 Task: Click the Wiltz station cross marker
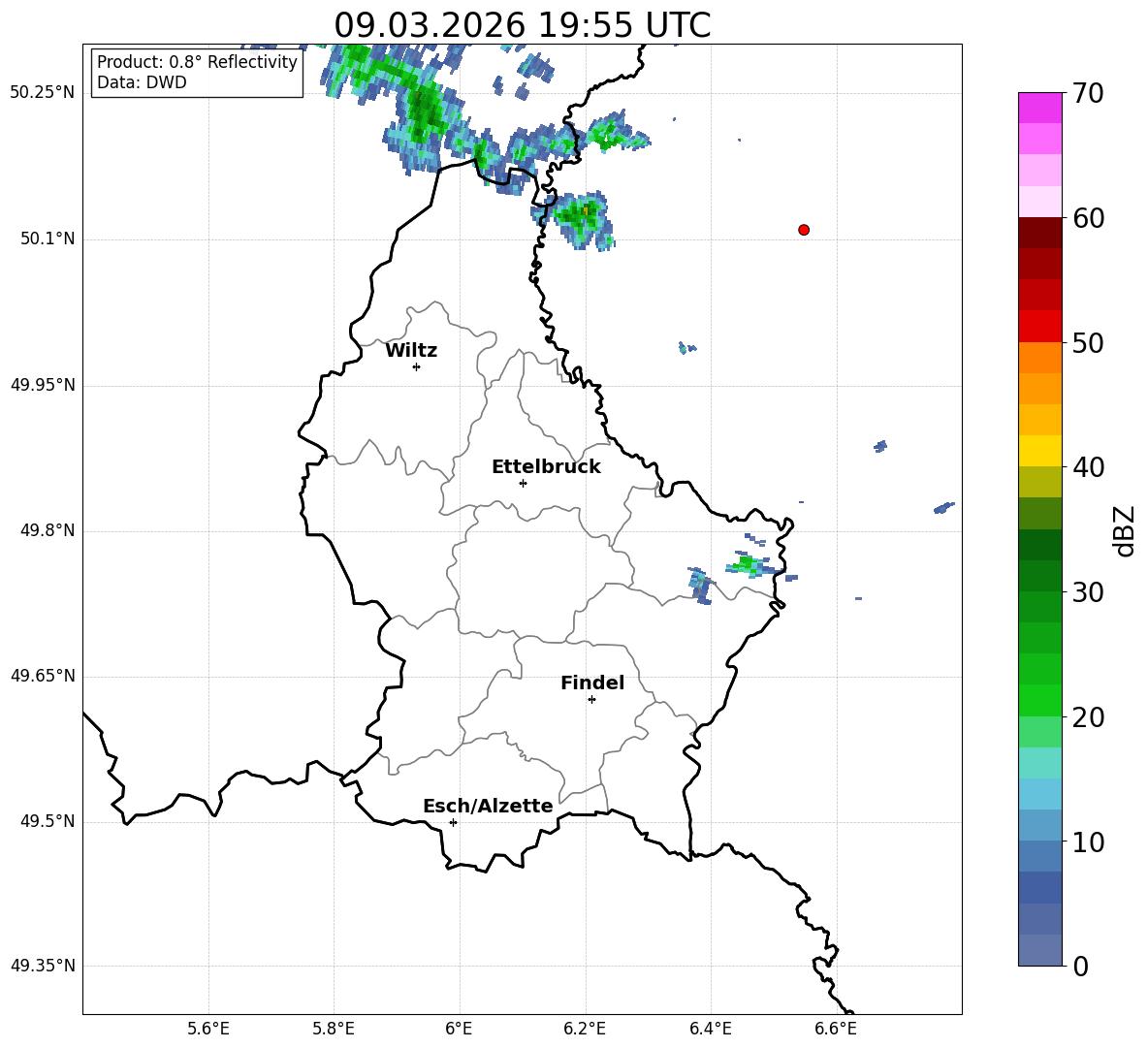click(x=417, y=366)
